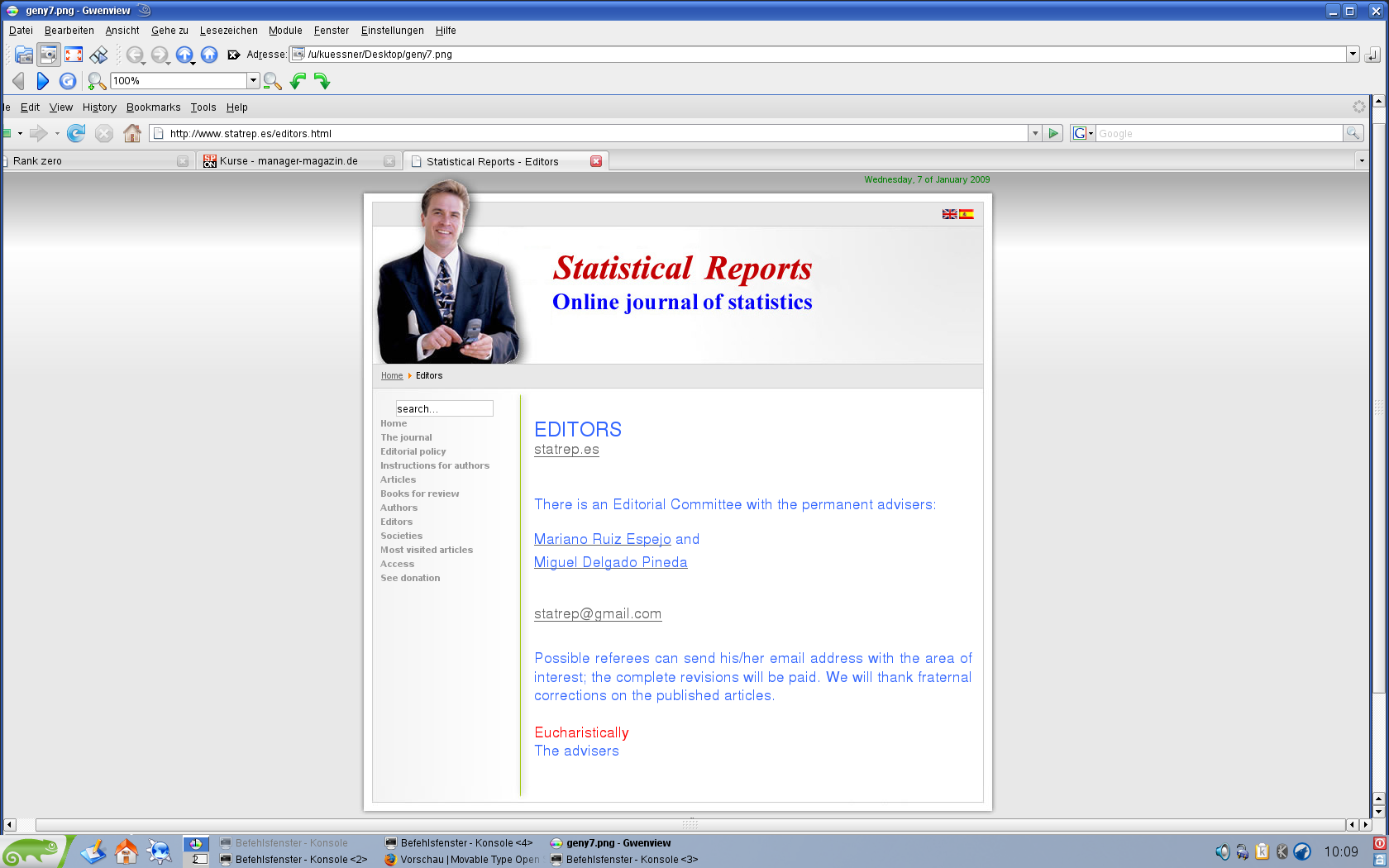Toggle the image view mode button
The image size is (1389, 868).
49,55
